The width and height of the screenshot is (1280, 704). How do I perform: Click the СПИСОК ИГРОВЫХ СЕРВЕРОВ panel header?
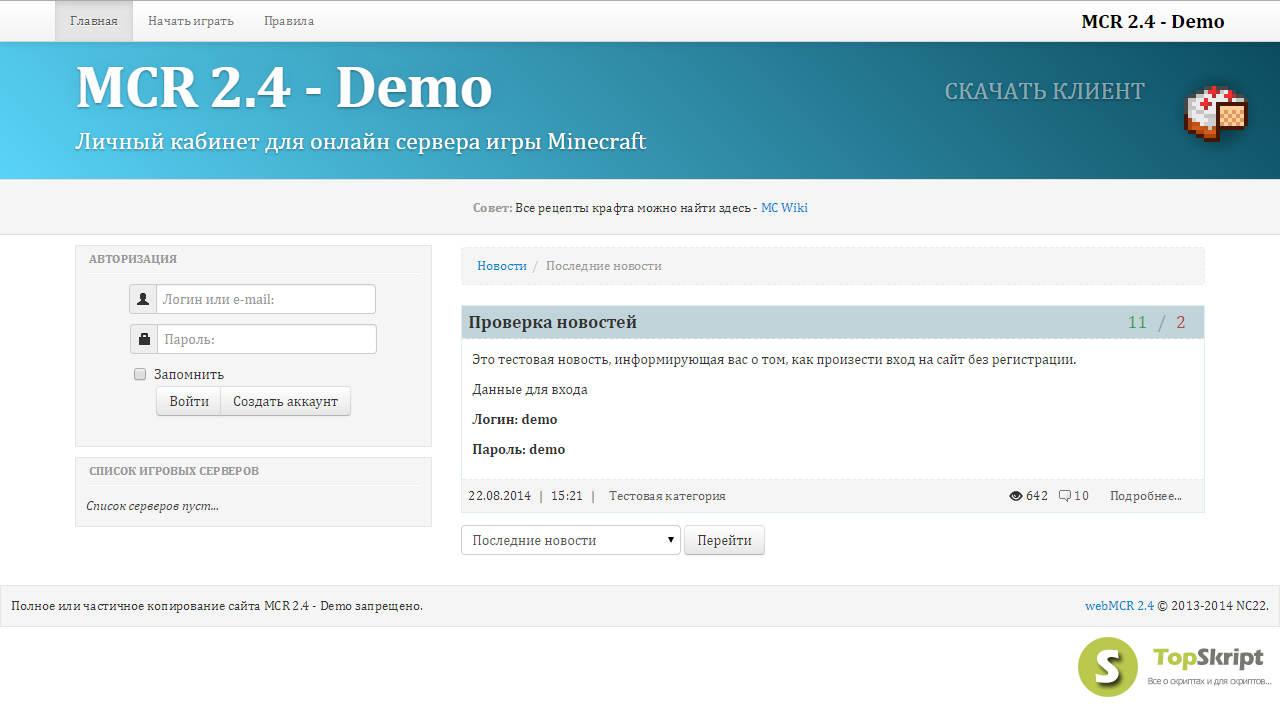[x=174, y=471]
